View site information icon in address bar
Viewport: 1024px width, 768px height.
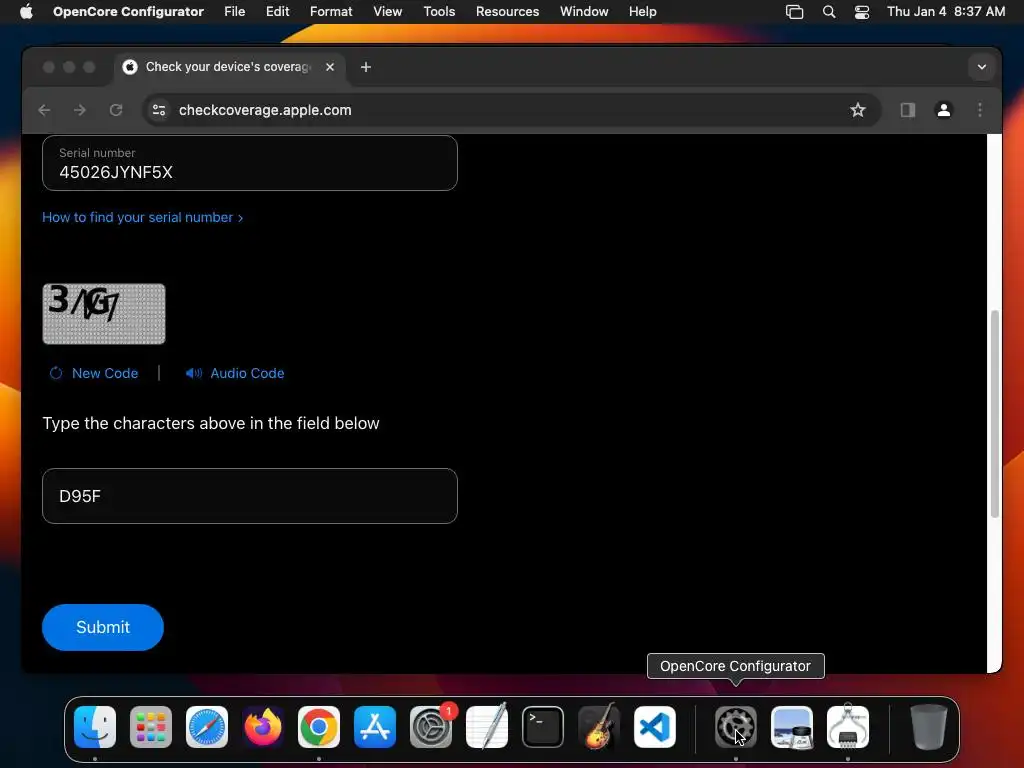pos(159,110)
